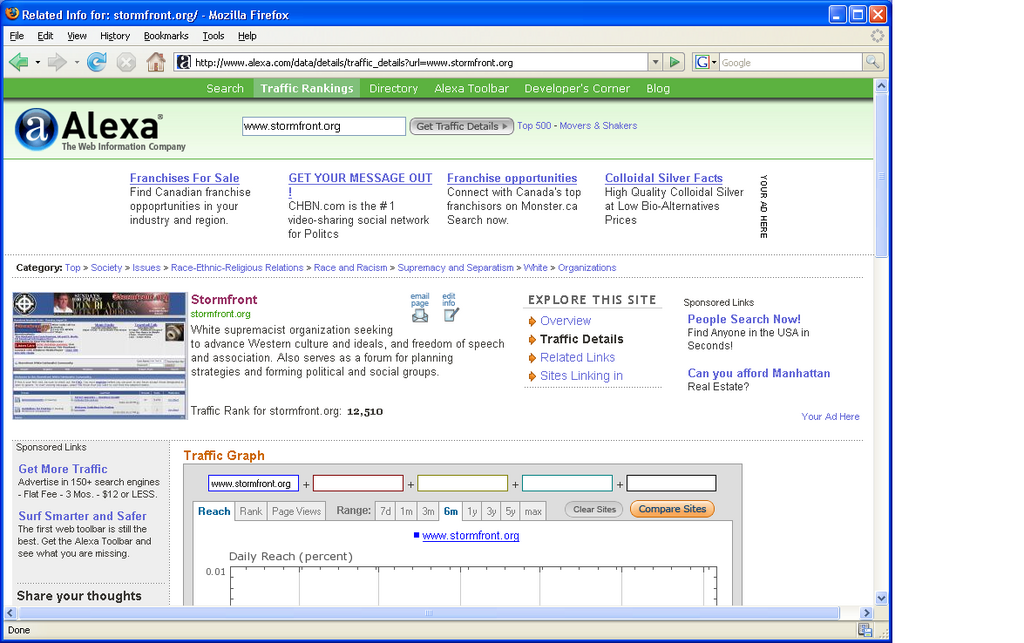This screenshot has height=643, width=1024.
Task: Click the Google search magnifier icon
Action: pyautogui.click(x=872, y=62)
